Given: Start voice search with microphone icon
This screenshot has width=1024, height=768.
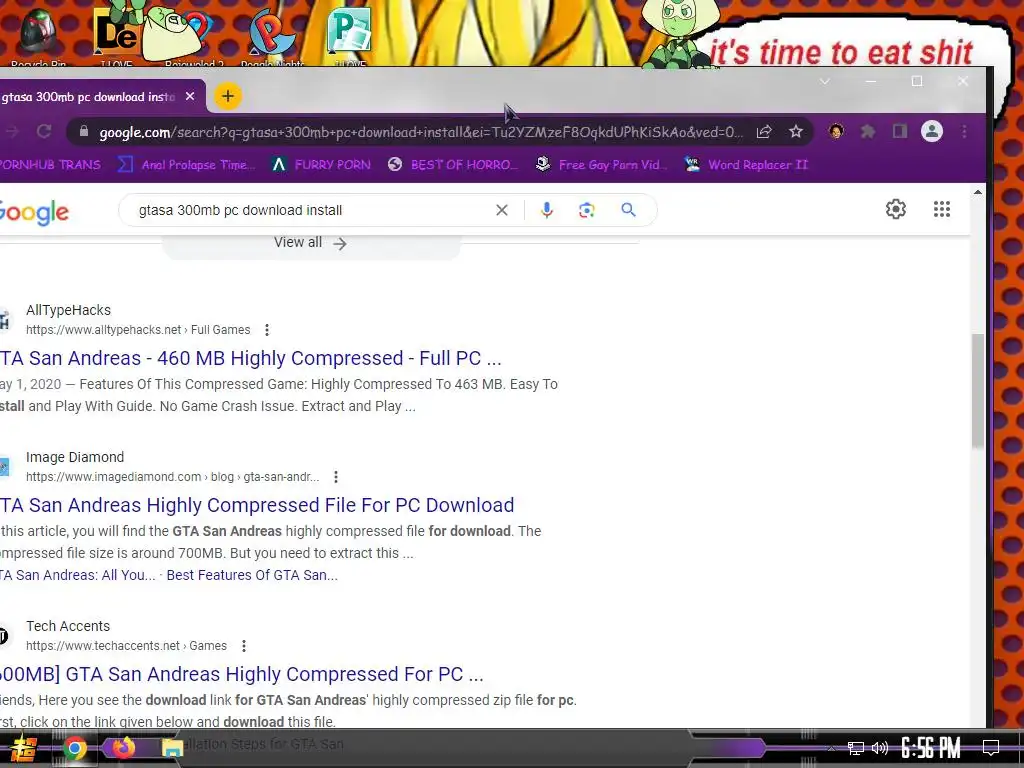Looking at the screenshot, I should (547, 210).
